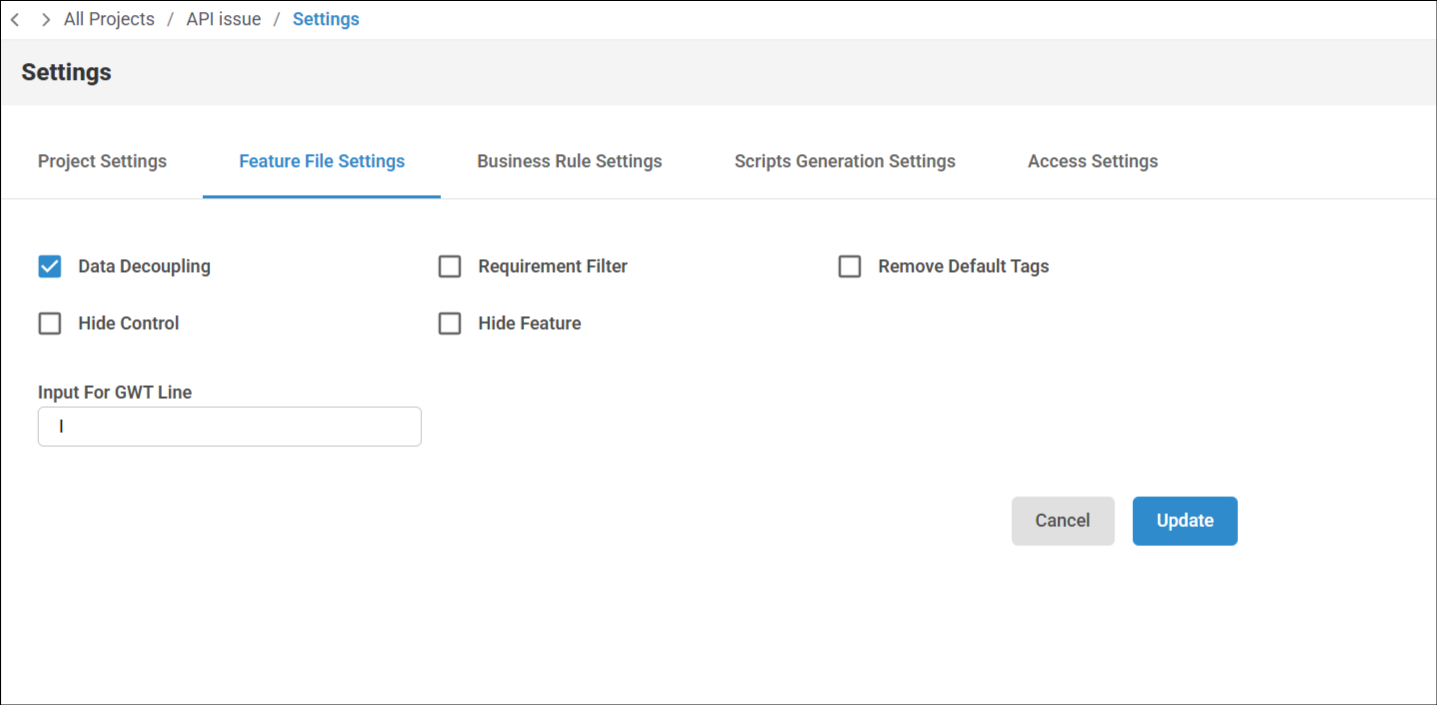Select Feature File Settings tab

[x=322, y=161]
